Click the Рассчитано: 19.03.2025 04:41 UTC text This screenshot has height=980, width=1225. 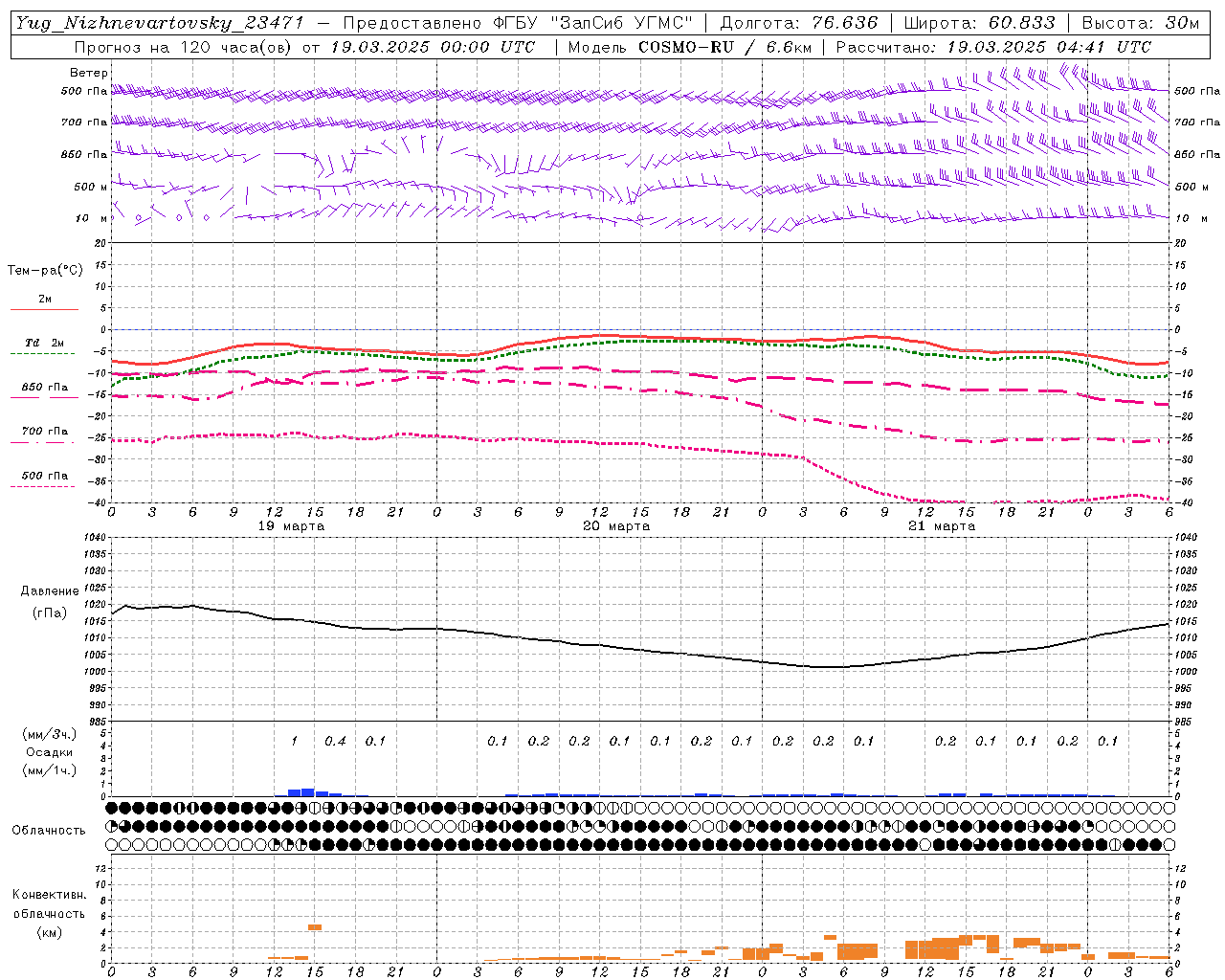(x=993, y=47)
